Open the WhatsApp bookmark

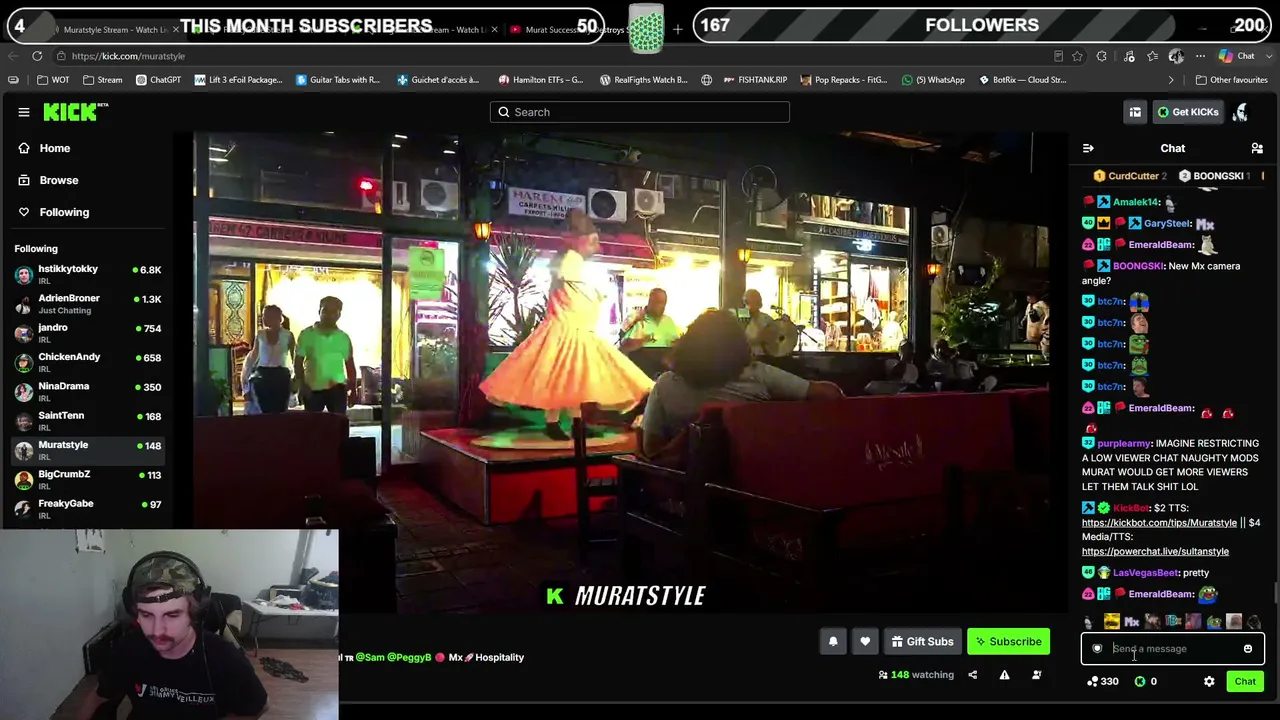coord(933,80)
